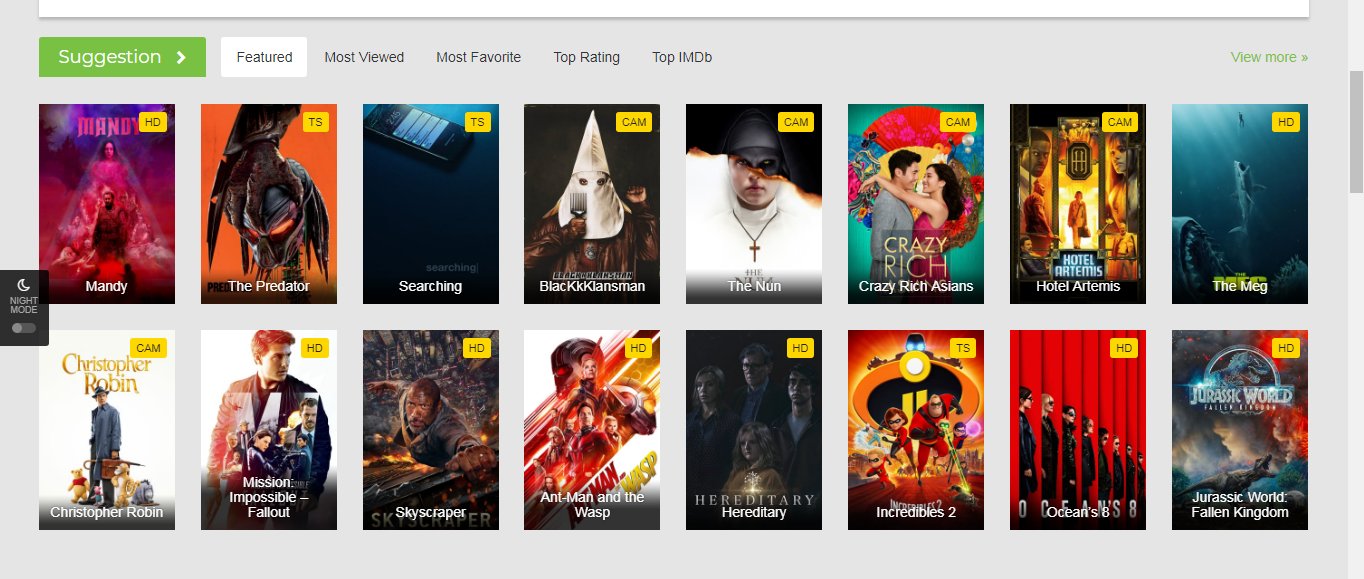Open the Christopher Robin poster

107,430
